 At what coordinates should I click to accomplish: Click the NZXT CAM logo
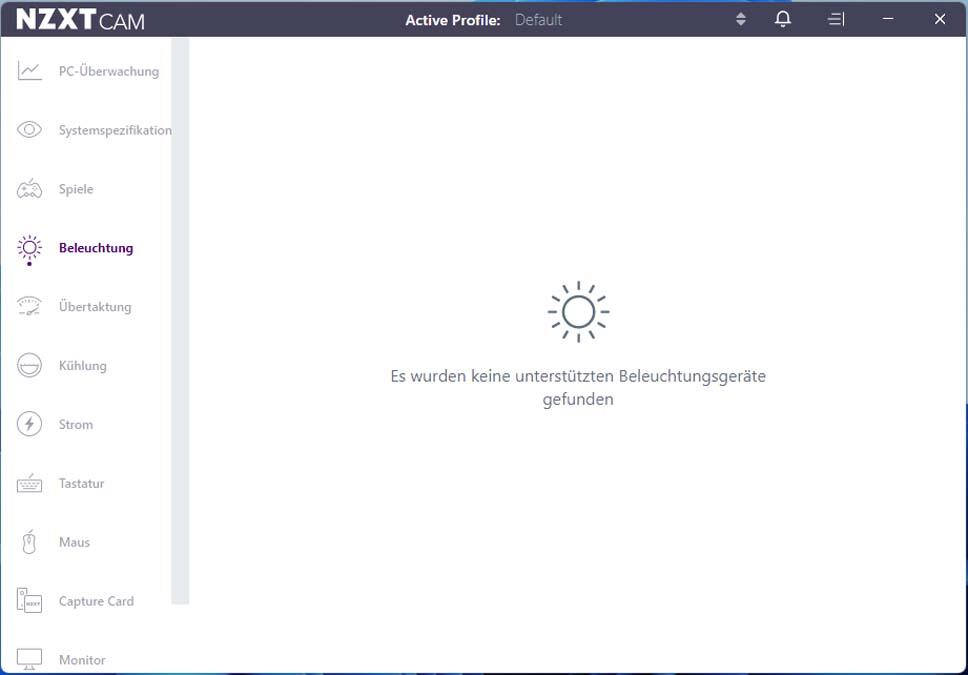pos(80,19)
